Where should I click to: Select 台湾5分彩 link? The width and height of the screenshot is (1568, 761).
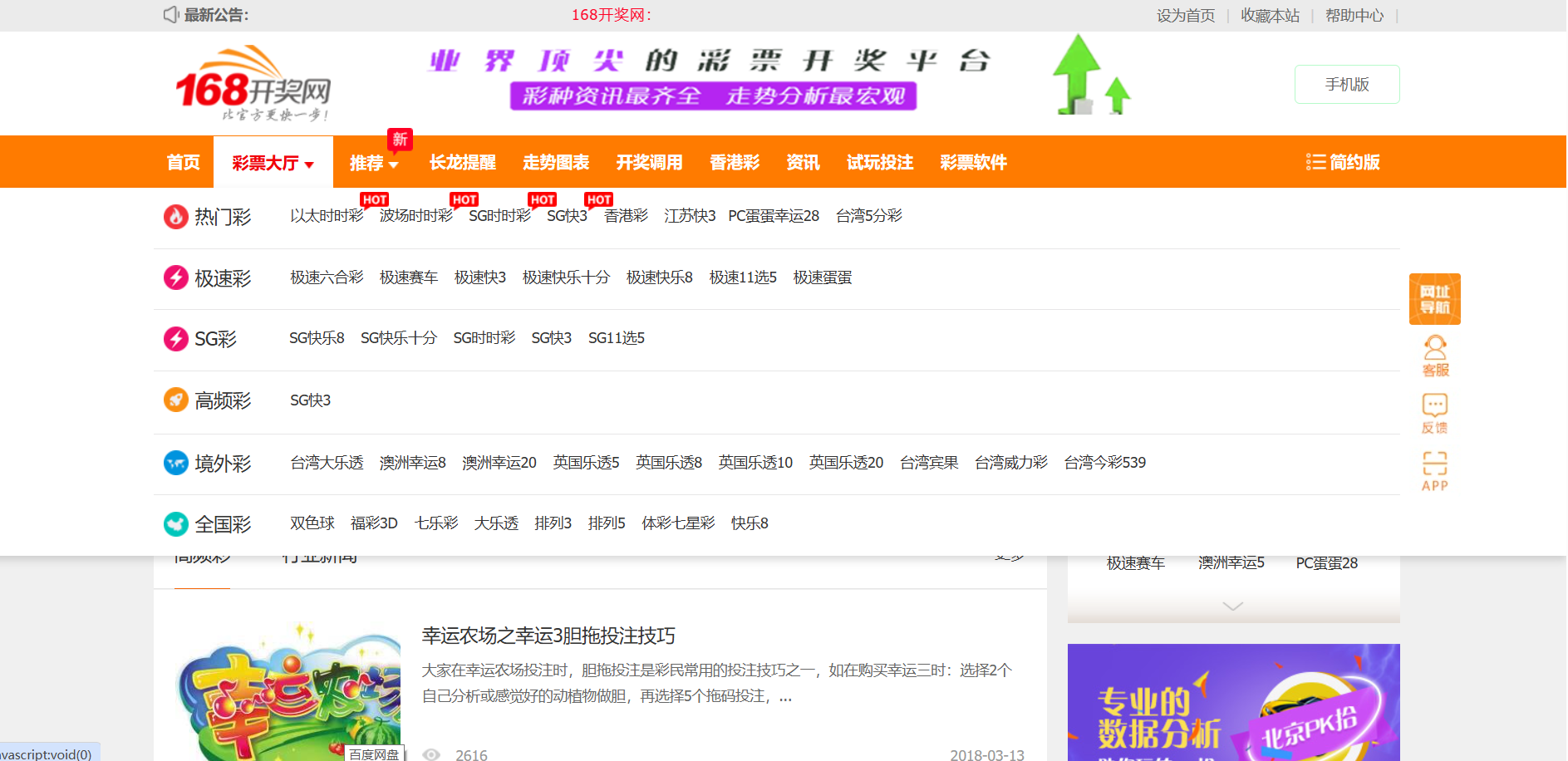(868, 216)
